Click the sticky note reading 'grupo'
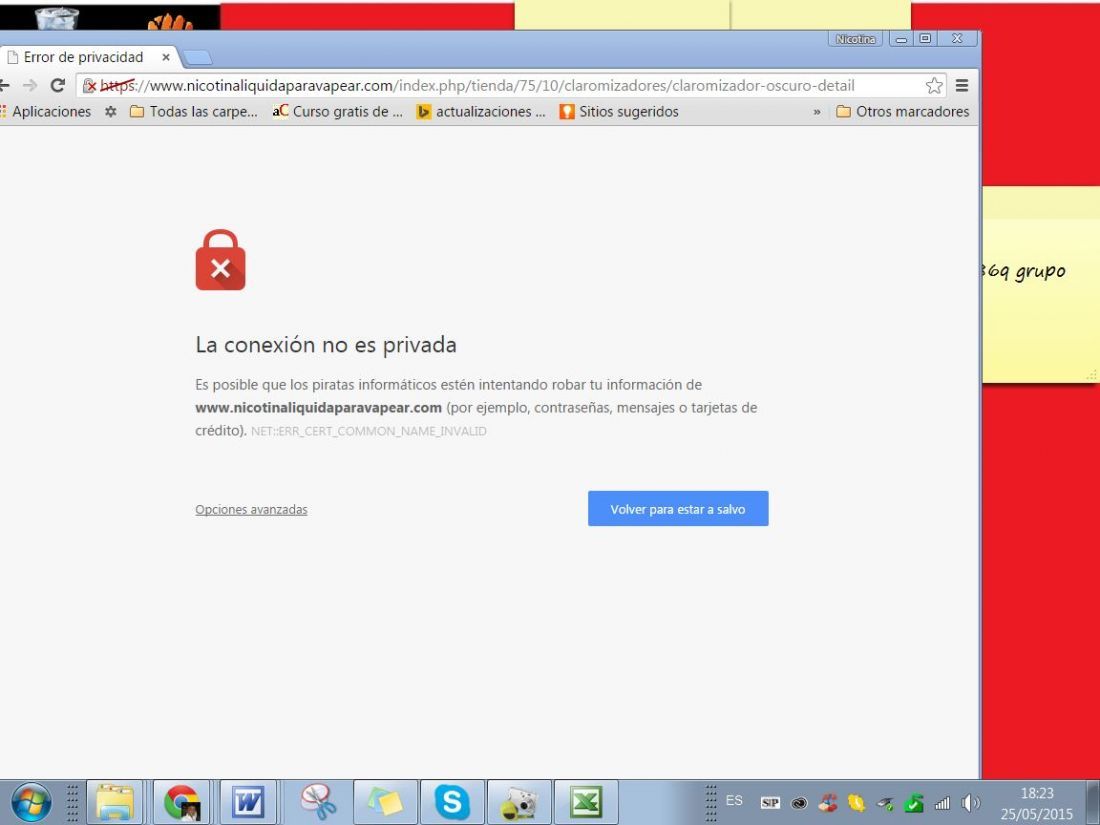The width and height of the screenshot is (1100, 825). click(1040, 285)
